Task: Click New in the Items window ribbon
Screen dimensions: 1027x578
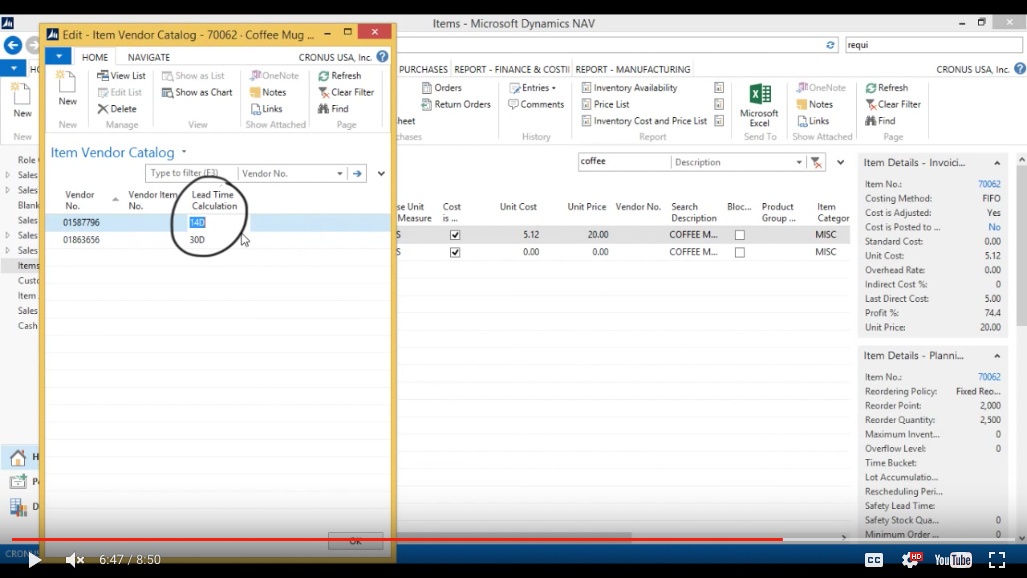Action: coord(22,100)
